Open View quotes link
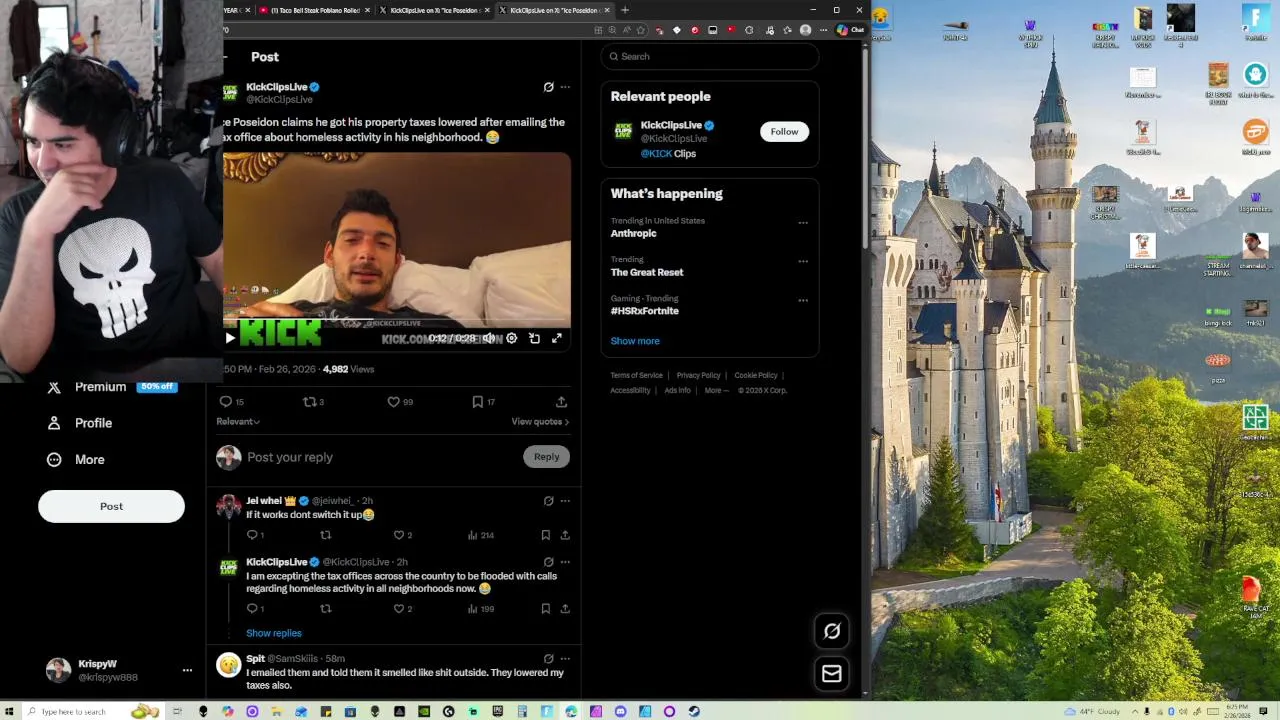 click(x=540, y=422)
